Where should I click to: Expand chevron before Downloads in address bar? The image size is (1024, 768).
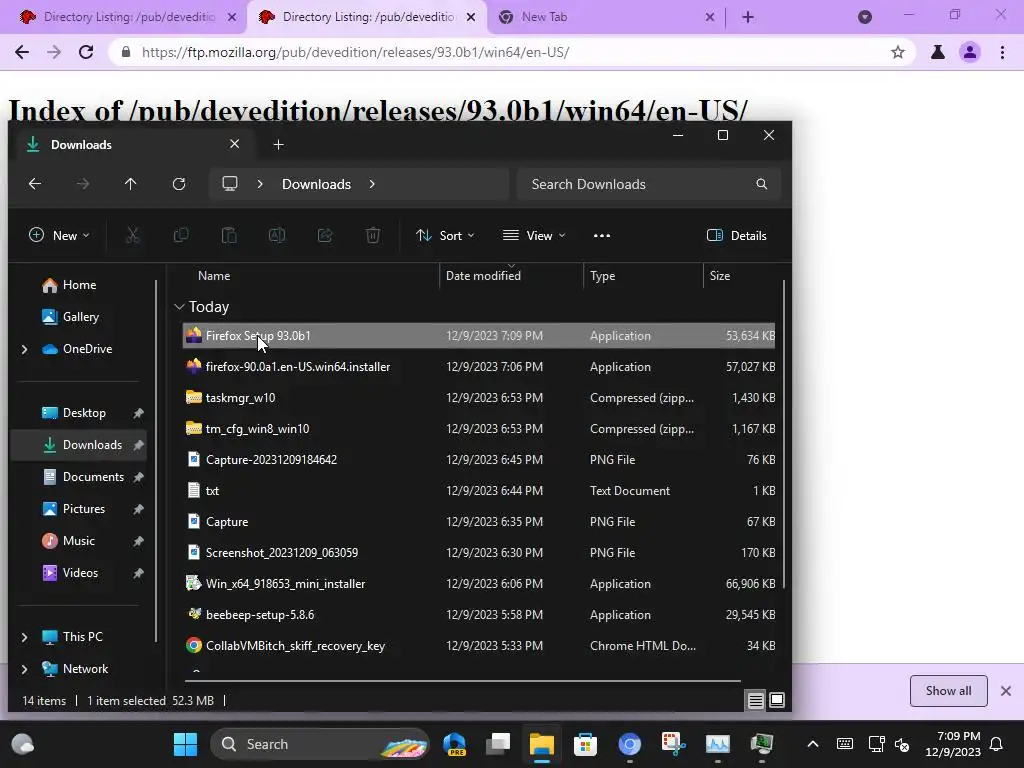tap(260, 184)
